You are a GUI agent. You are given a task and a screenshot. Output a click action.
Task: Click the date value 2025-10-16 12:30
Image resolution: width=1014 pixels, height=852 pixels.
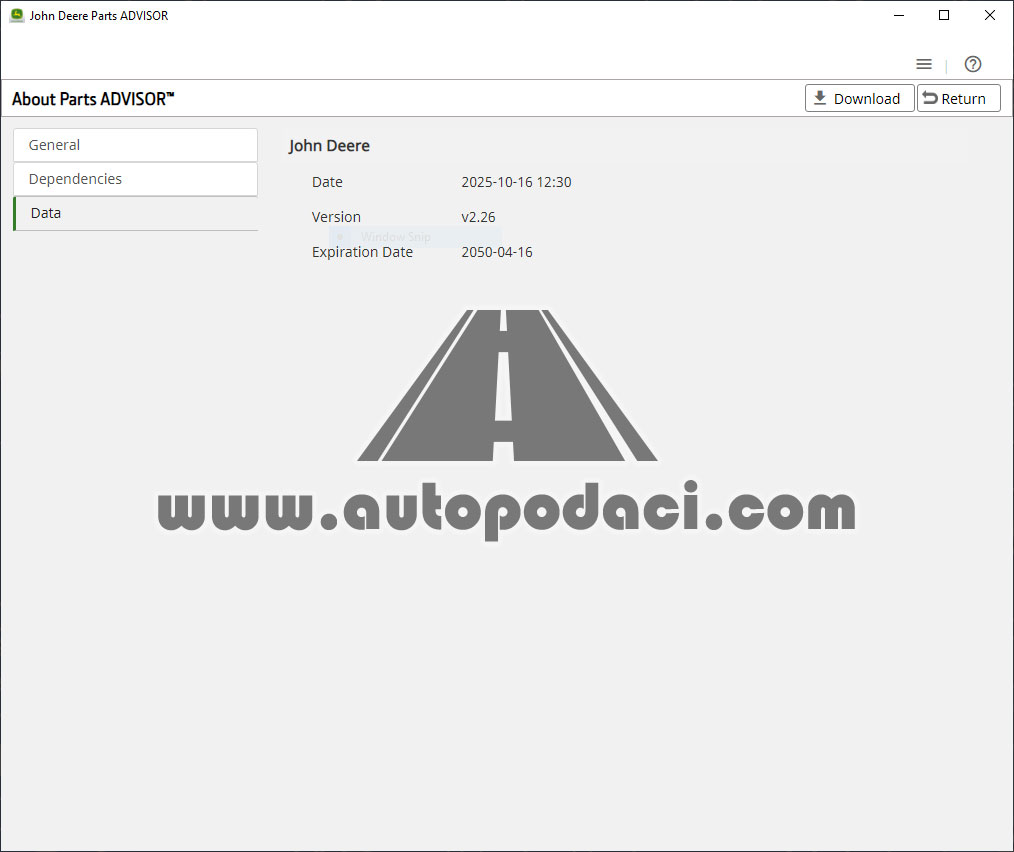516,182
